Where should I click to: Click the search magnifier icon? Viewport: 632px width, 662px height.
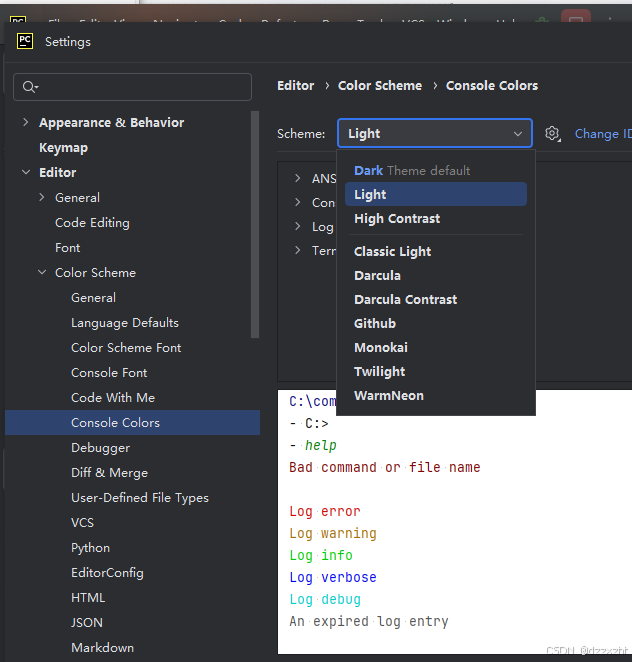(x=30, y=87)
